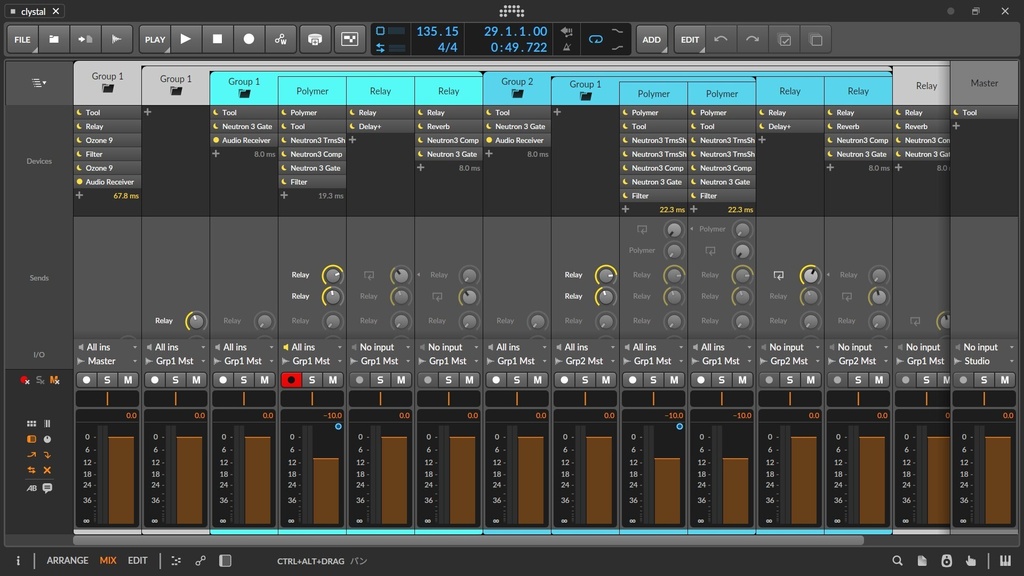This screenshot has height=576, width=1024.
Task: Click tempo value 135.15
Action: (x=437, y=31)
